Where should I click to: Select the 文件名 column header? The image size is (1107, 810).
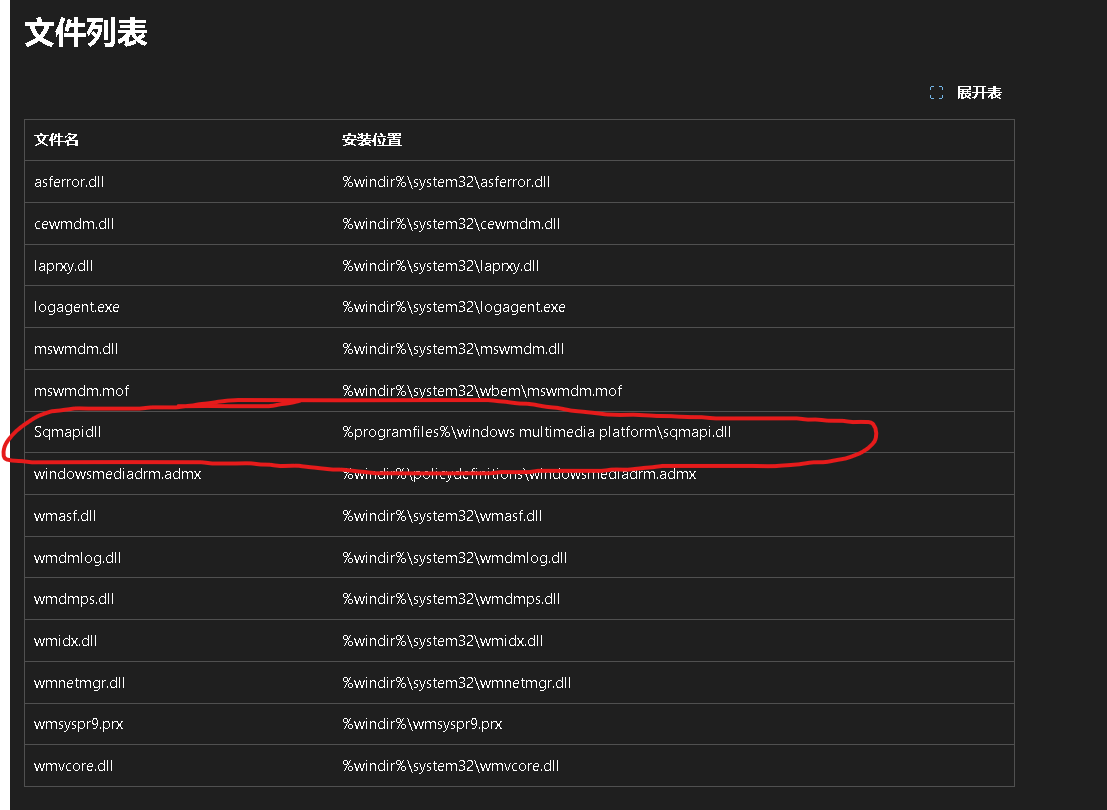pos(56,140)
